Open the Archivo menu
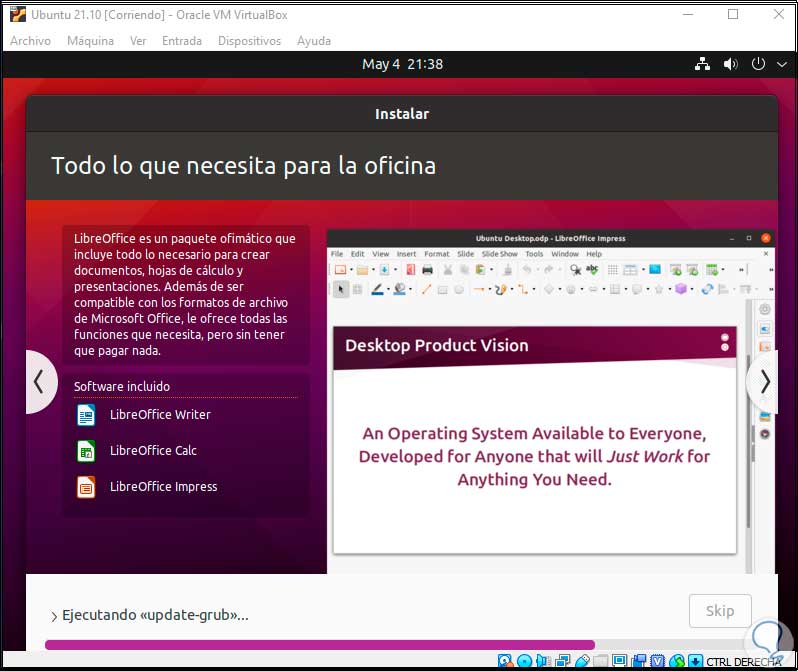Viewport: 798px width, 671px height. (x=30, y=41)
